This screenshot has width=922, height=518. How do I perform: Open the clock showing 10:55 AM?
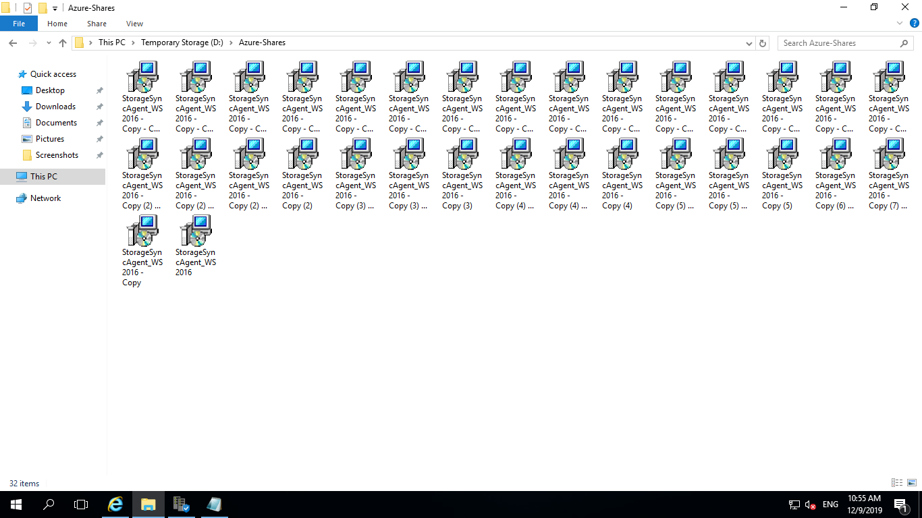864,504
